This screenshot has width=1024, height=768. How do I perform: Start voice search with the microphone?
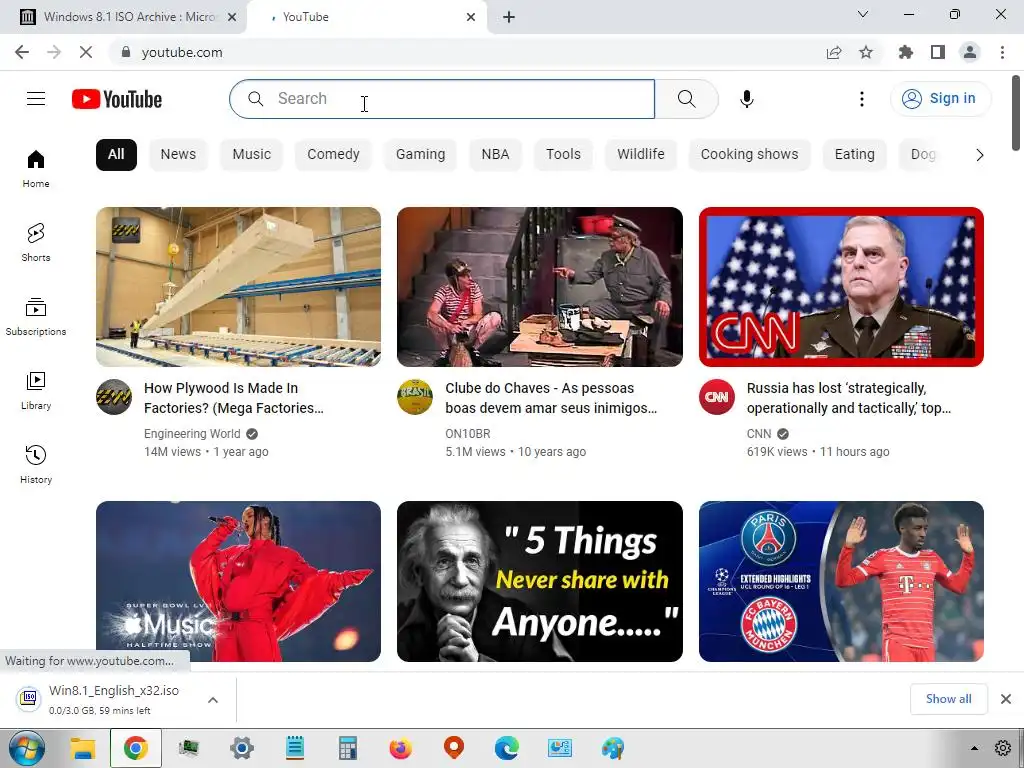point(746,99)
